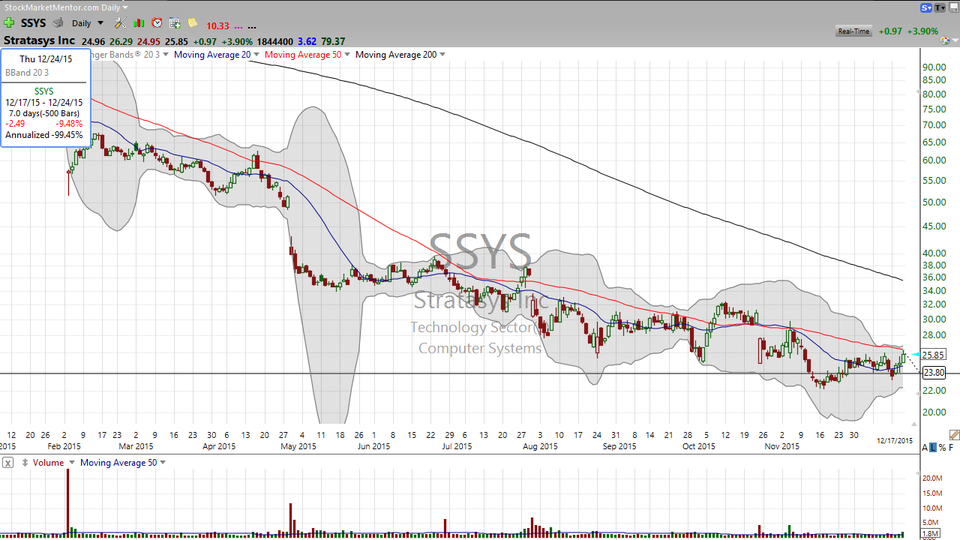Screen dimensions: 960x540
Task: Click the 23.80 horizontal line price tag
Action: [933, 372]
